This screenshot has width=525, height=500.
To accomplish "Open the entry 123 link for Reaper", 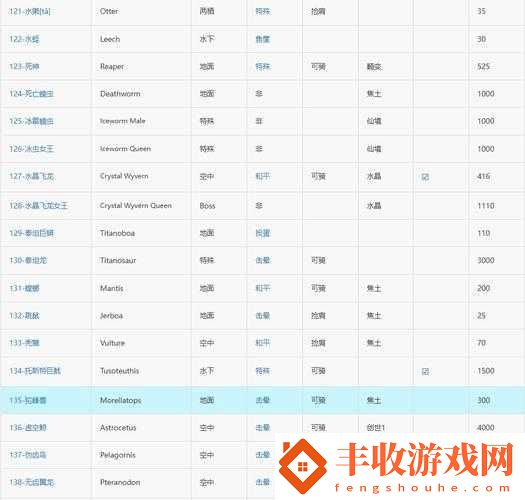I will pyautogui.click(x=24, y=67).
